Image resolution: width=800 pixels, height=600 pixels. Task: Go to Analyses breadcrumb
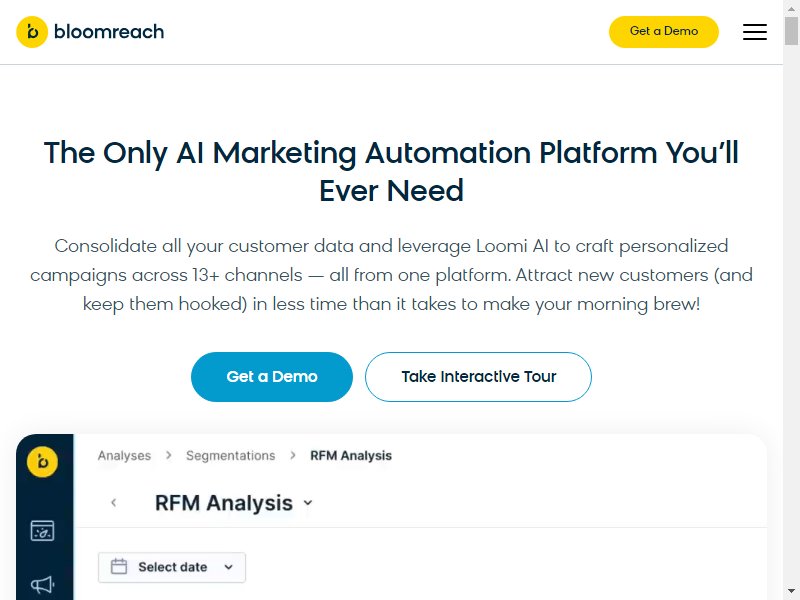pos(124,456)
